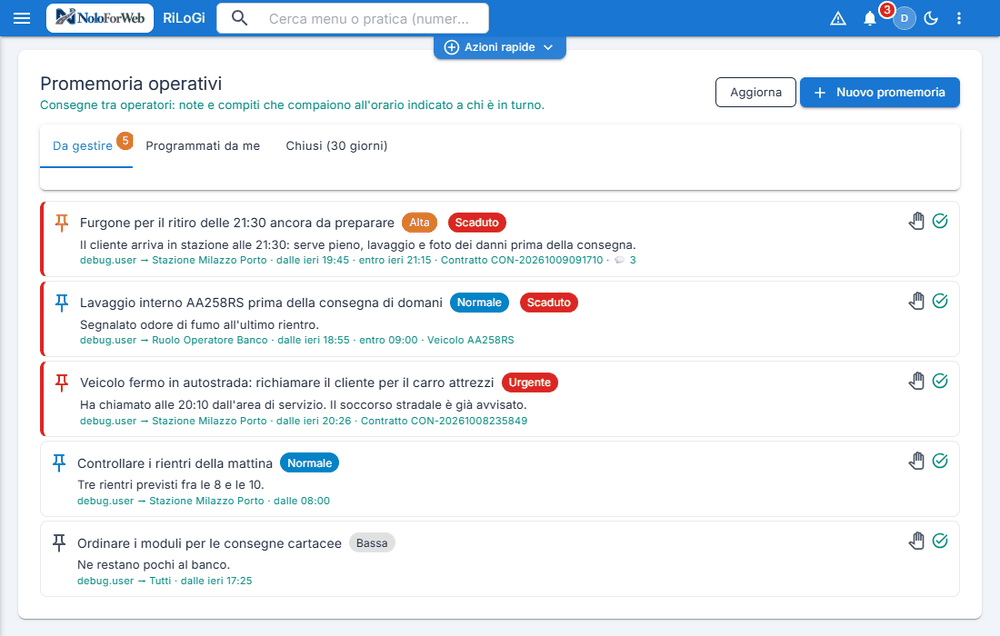Click the Alta priority badge
The width and height of the screenshot is (1000, 636).
coord(419,223)
